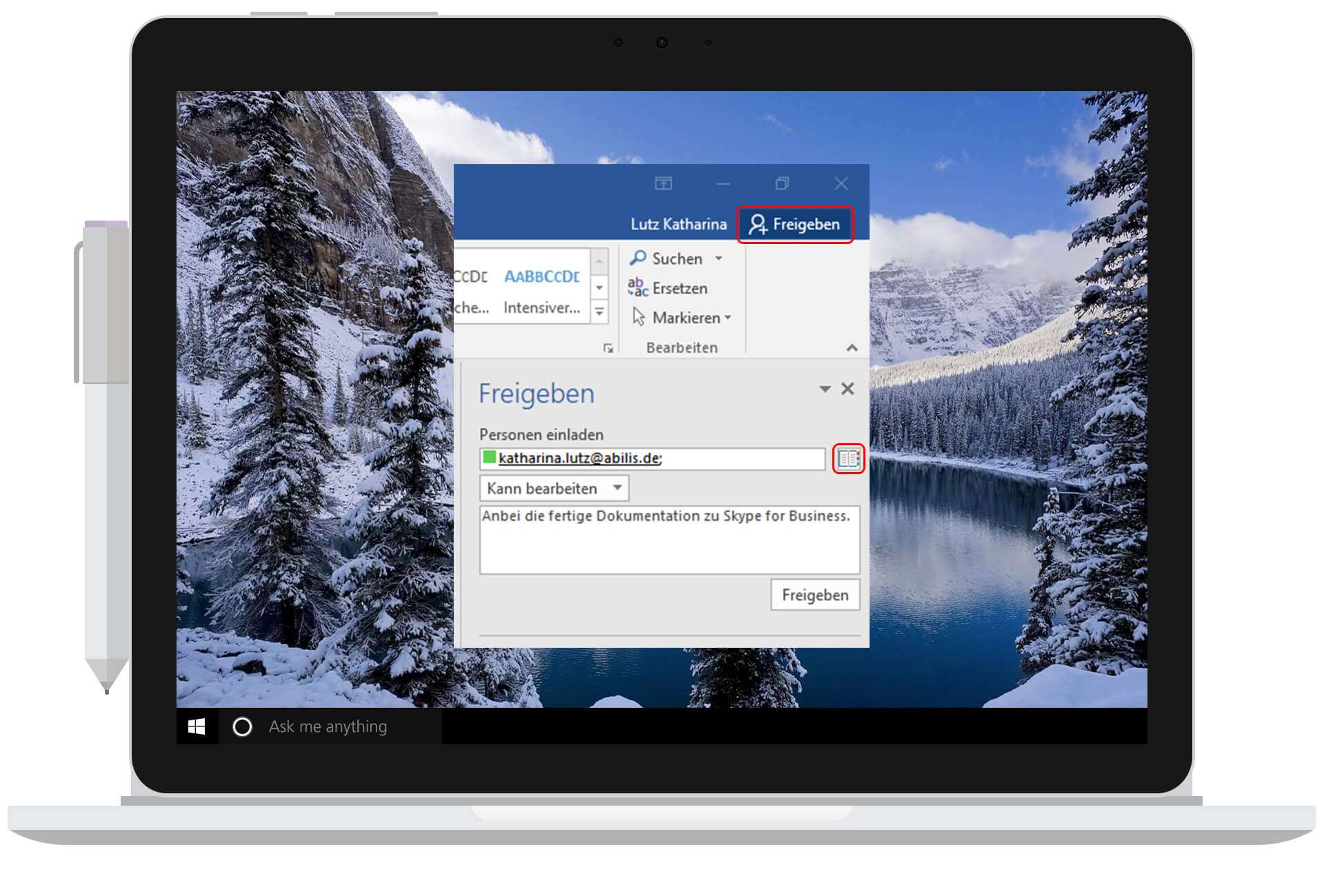Click the Lutz Katharina account name
Screen dimensions: 1324x896
(679, 225)
